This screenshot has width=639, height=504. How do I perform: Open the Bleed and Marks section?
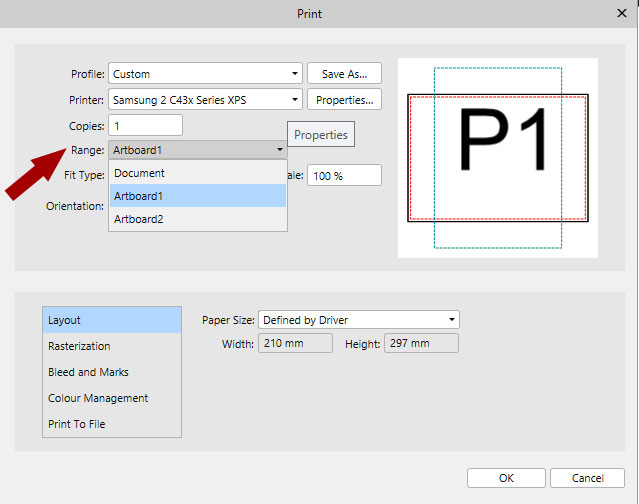[112, 372]
